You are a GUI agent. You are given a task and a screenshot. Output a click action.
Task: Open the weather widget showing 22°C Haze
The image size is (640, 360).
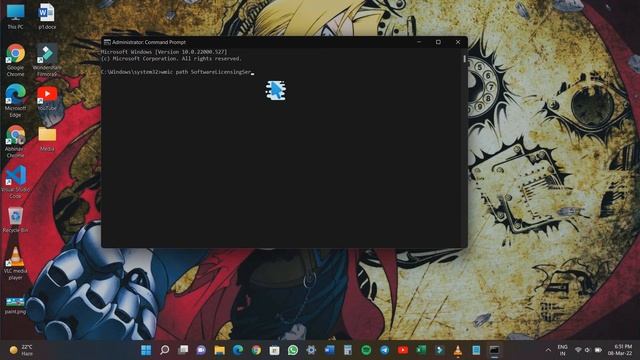click(21, 350)
